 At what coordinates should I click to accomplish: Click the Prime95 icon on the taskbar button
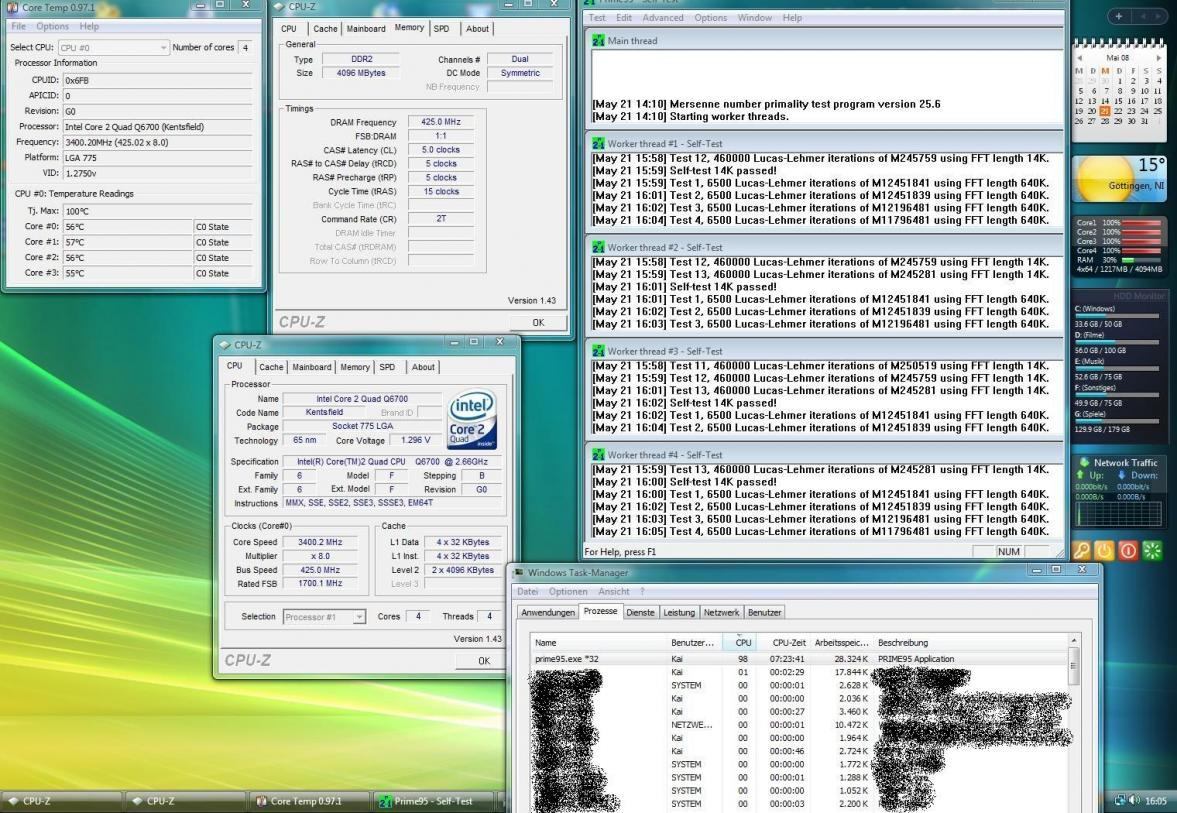[x=385, y=801]
